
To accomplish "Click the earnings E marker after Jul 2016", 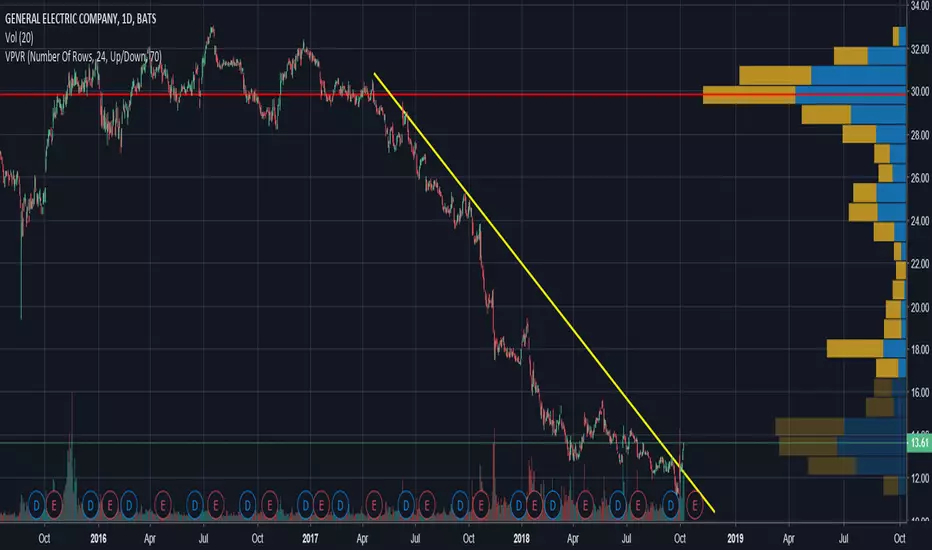I will [x=215, y=506].
